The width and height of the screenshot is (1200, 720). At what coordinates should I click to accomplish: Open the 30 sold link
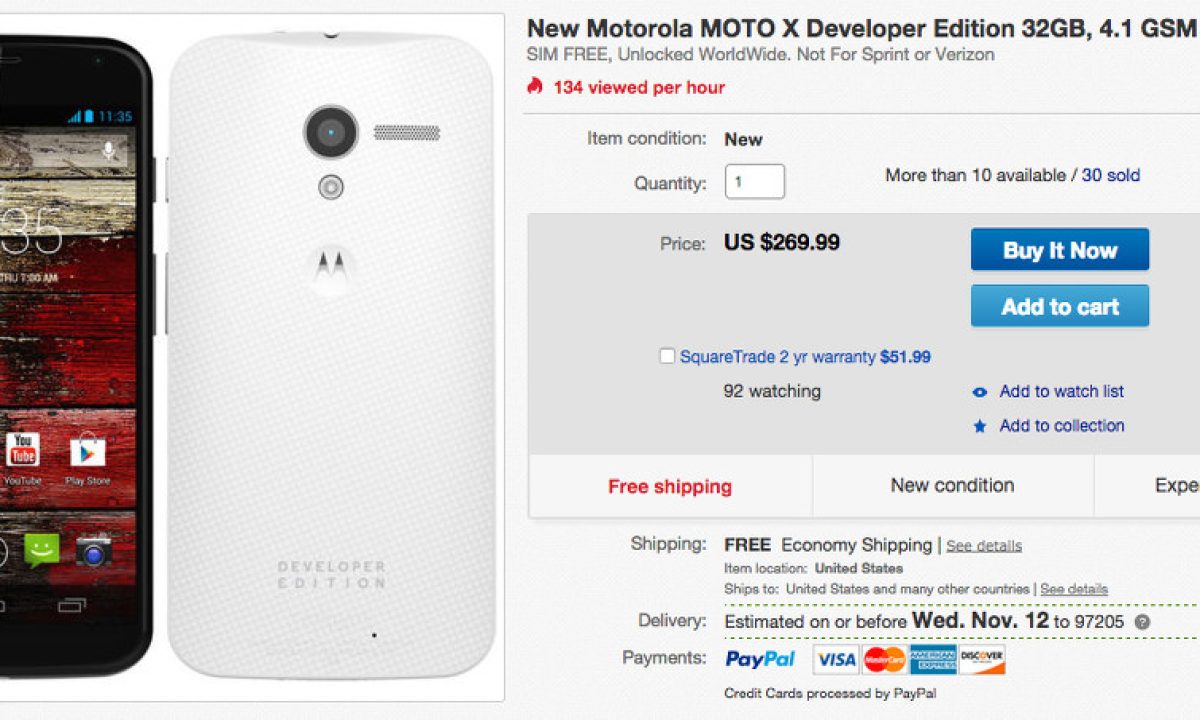(1110, 175)
